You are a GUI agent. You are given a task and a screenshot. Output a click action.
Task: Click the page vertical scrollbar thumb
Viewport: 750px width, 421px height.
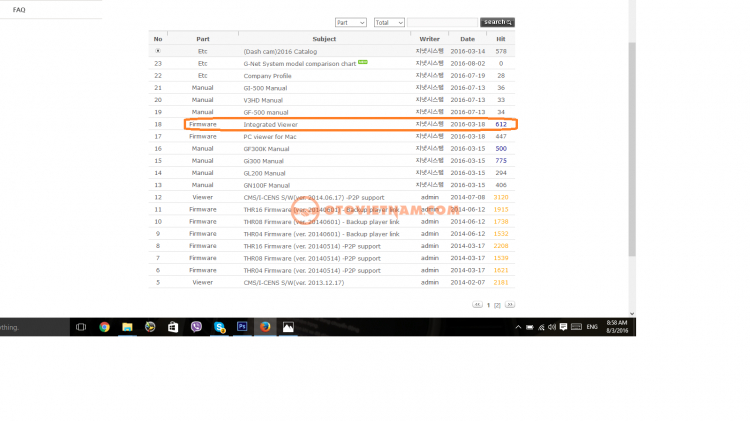tap(632, 149)
